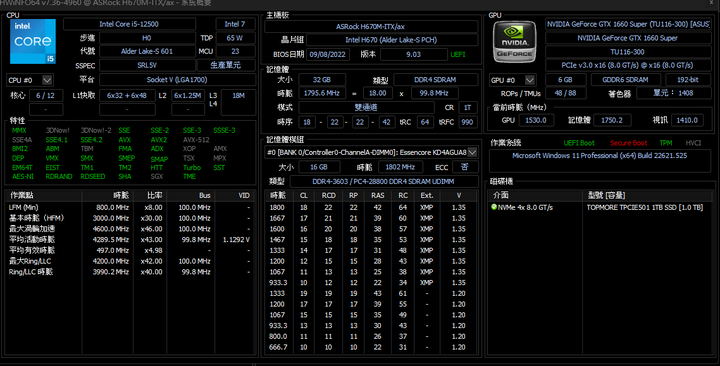Viewport: 720px width, 366px height.
Task: Click the NVIDIA GeForce GTX 1660 Super name field
Action: [x=627, y=38]
